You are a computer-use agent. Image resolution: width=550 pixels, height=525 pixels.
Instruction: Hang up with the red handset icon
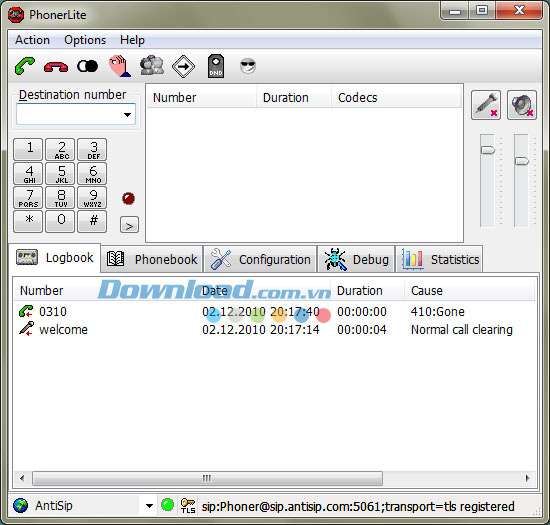click(x=56, y=67)
